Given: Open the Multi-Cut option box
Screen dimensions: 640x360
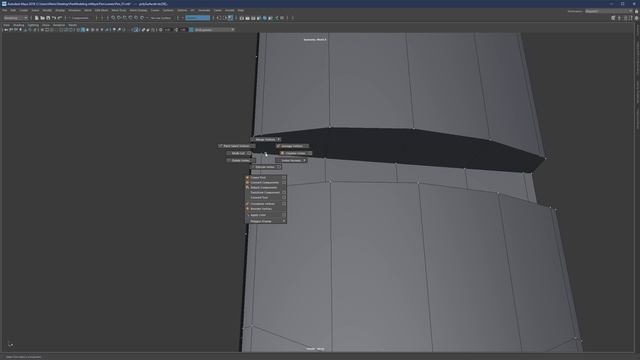Looking at the screenshot, I should point(249,153).
